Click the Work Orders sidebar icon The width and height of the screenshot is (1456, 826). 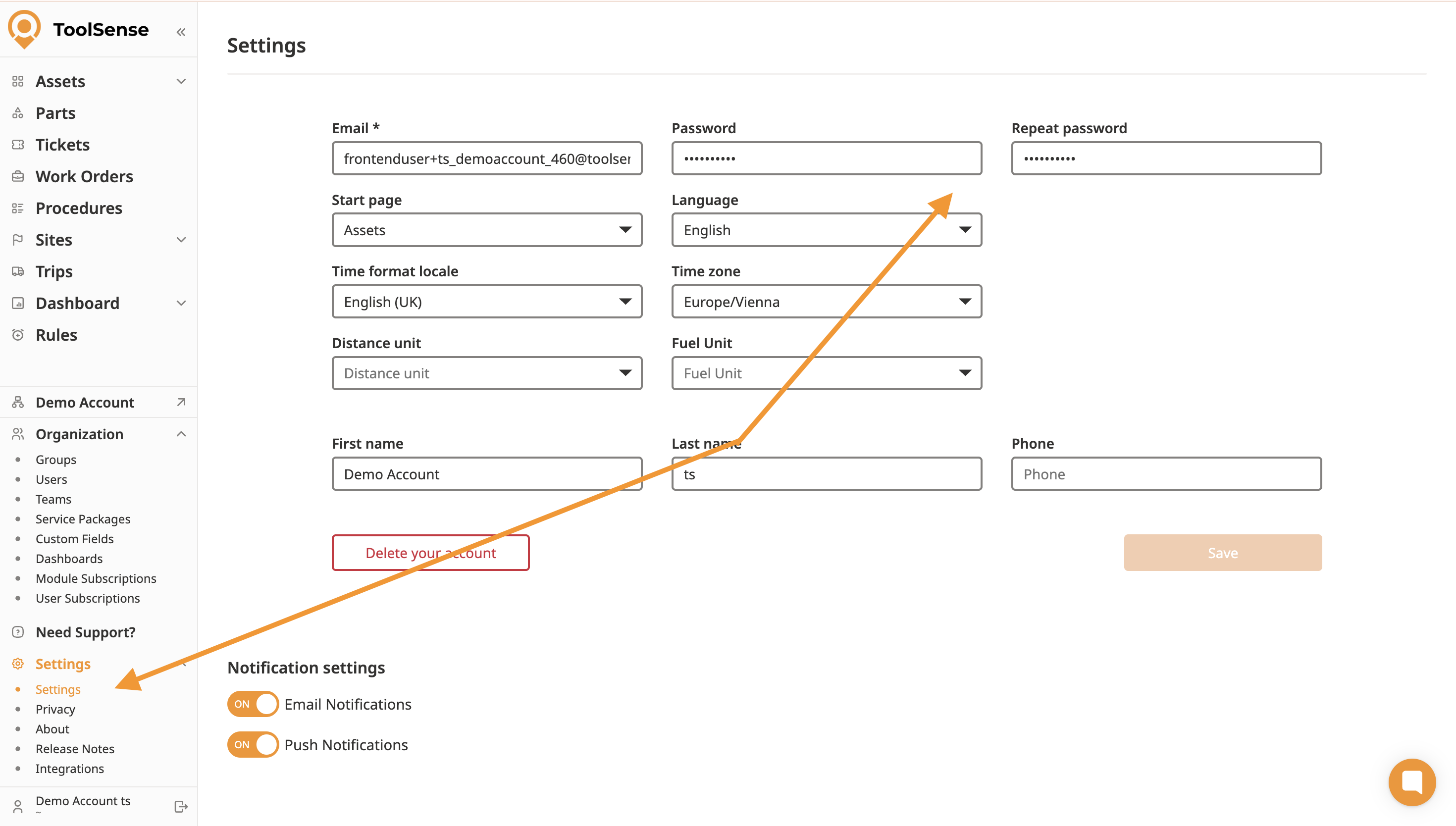(18, 176)
